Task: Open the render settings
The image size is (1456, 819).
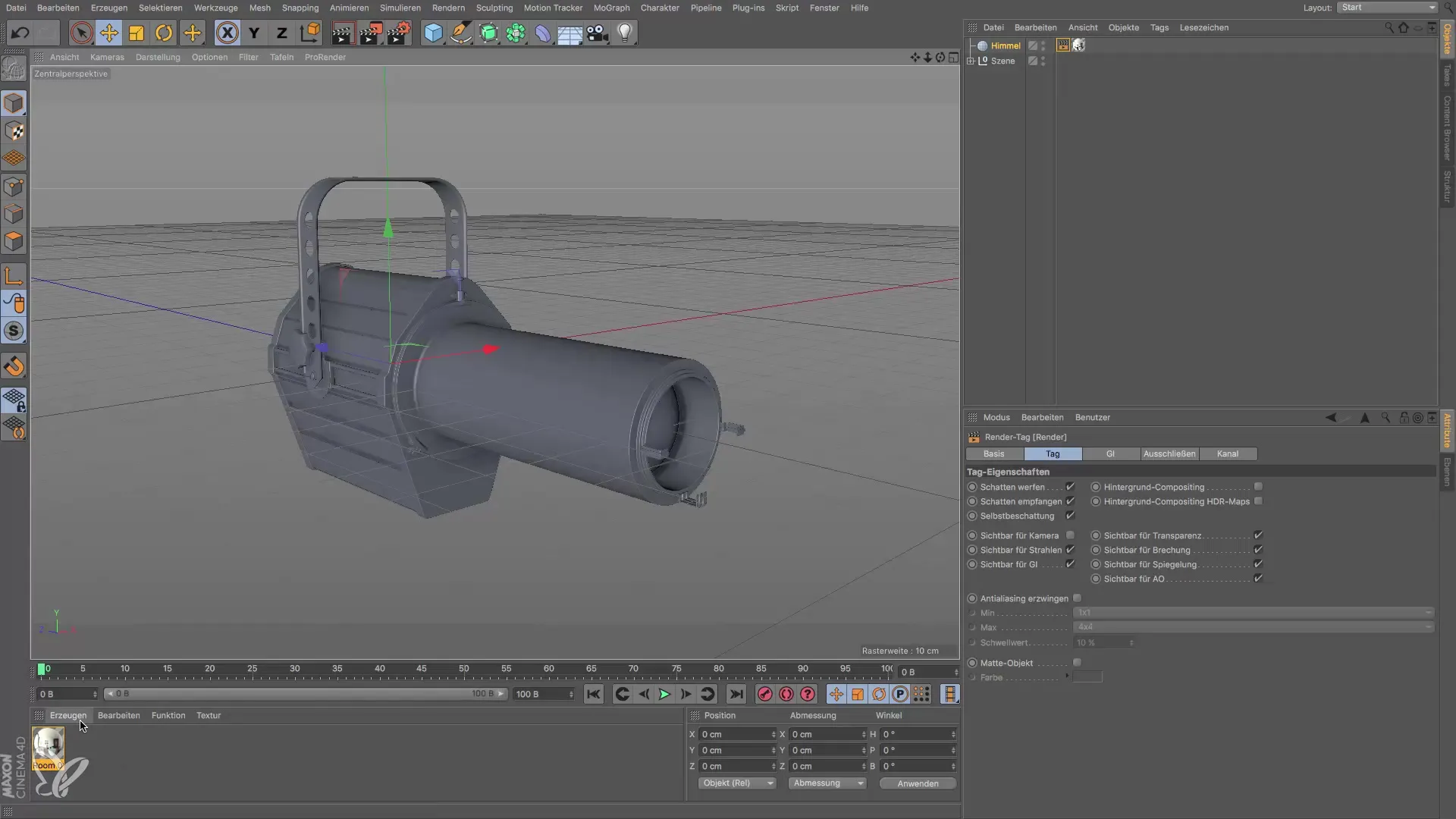Action: pyautogui.click(x=398, y=33)
